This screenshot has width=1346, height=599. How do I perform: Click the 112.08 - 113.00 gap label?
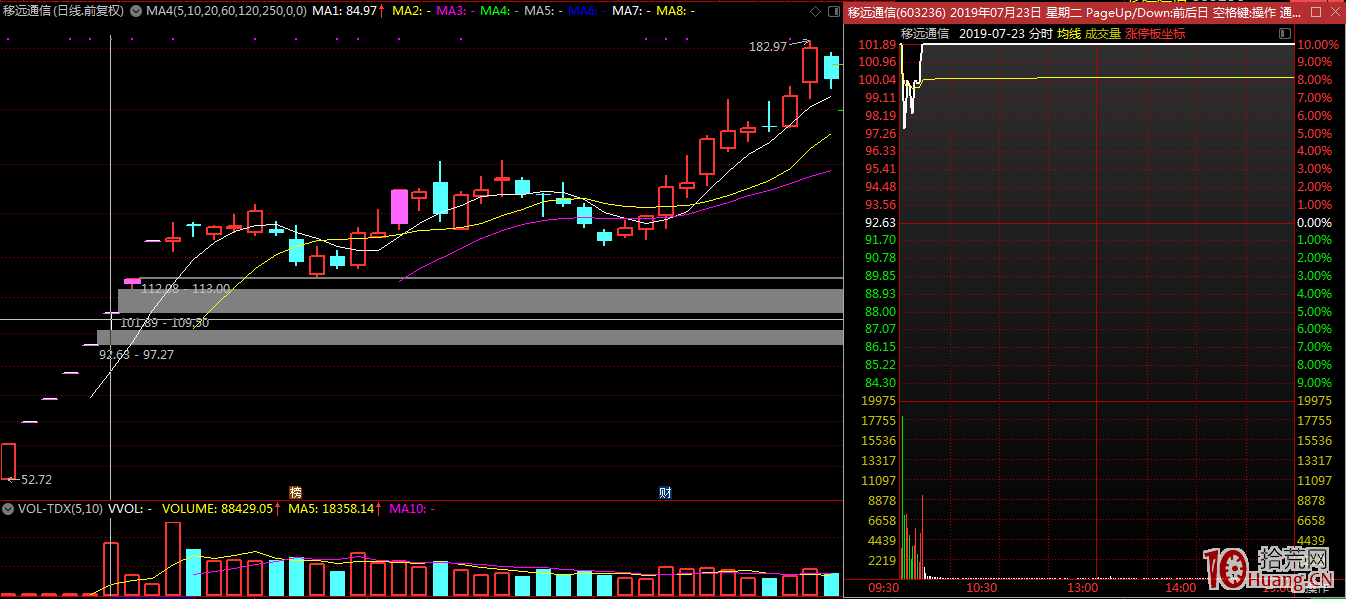tap(186, 288)
